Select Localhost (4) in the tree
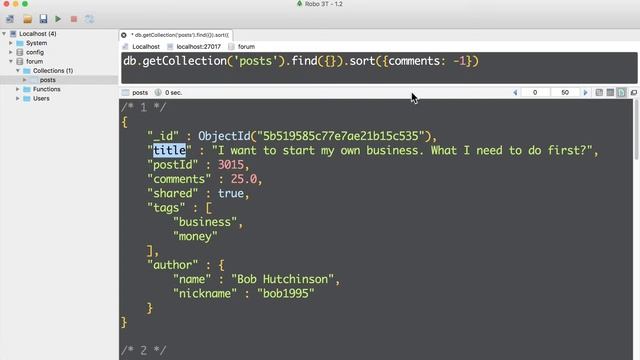The width and height of the screenshot is (640, 360). pyautogui.click(x=38, y=33)
